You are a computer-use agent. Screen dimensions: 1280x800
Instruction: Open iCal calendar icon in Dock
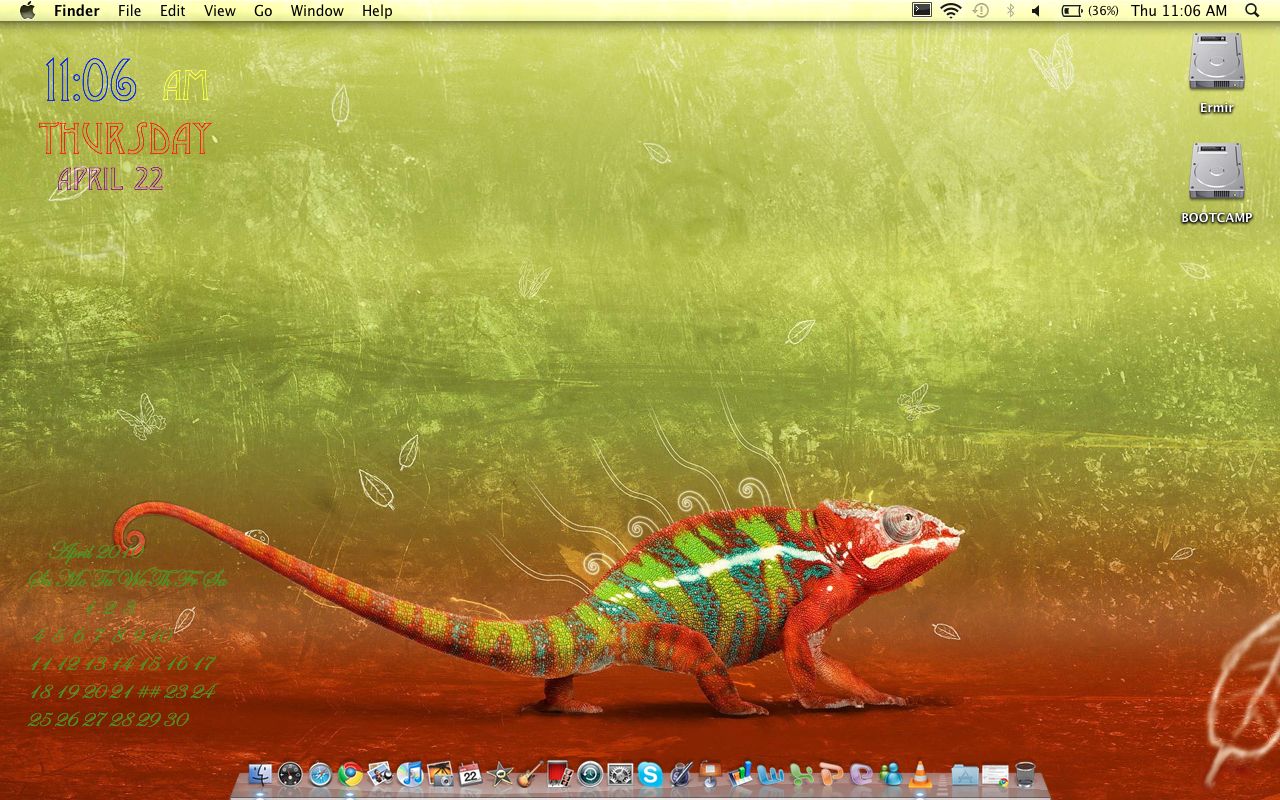[x=470, y=774]
